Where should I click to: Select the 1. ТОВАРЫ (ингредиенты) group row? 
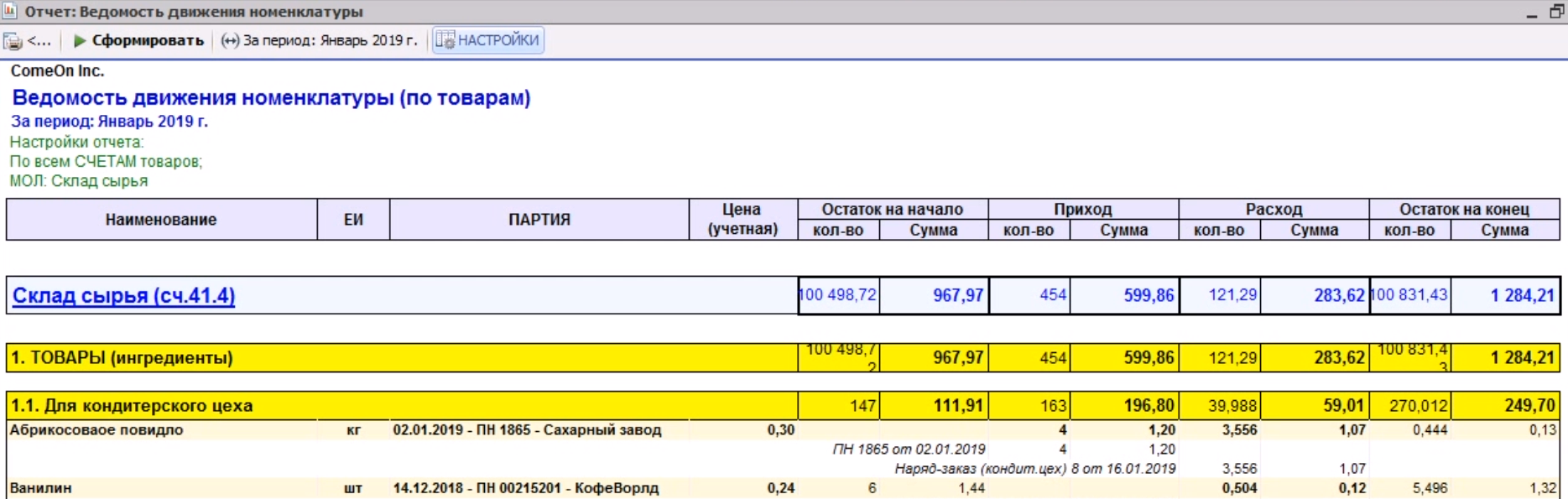coord(783,357)
